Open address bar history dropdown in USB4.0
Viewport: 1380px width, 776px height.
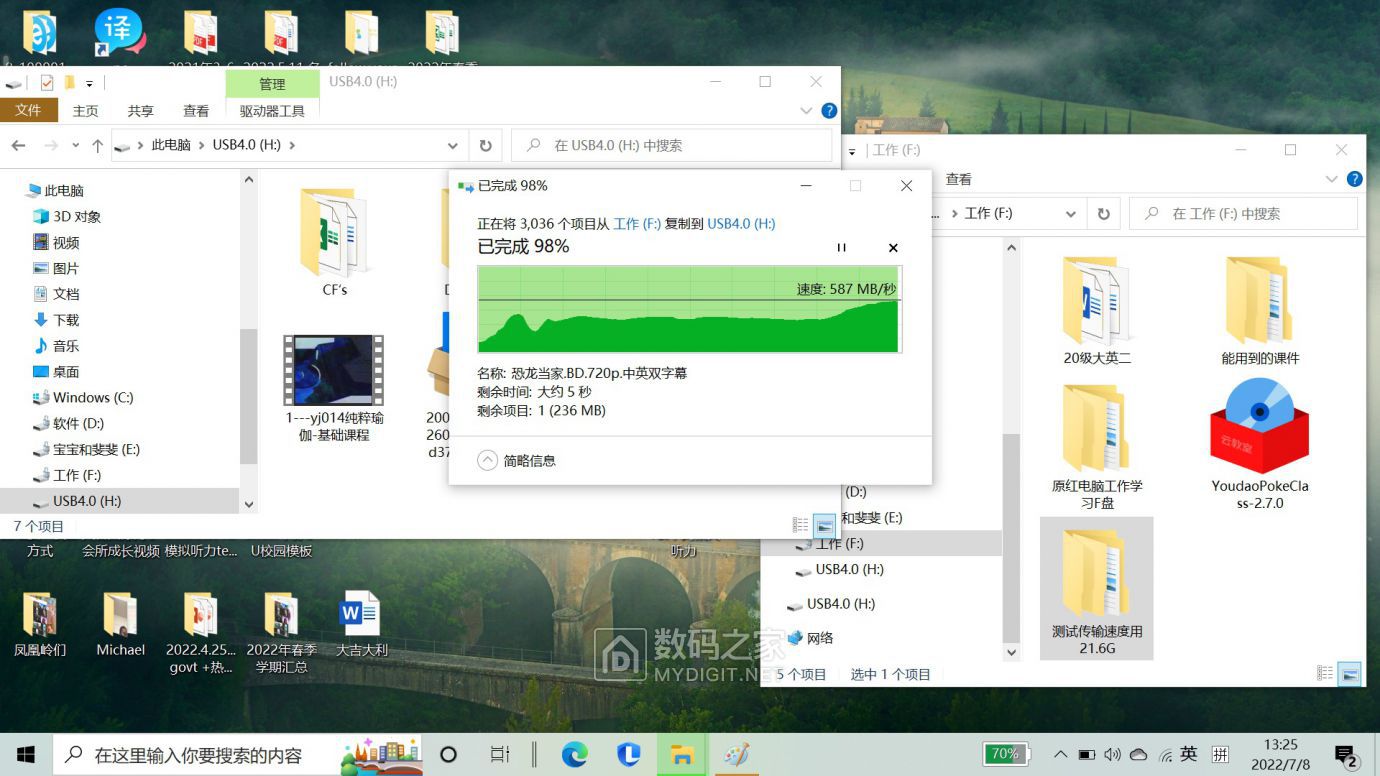(453, 146)
